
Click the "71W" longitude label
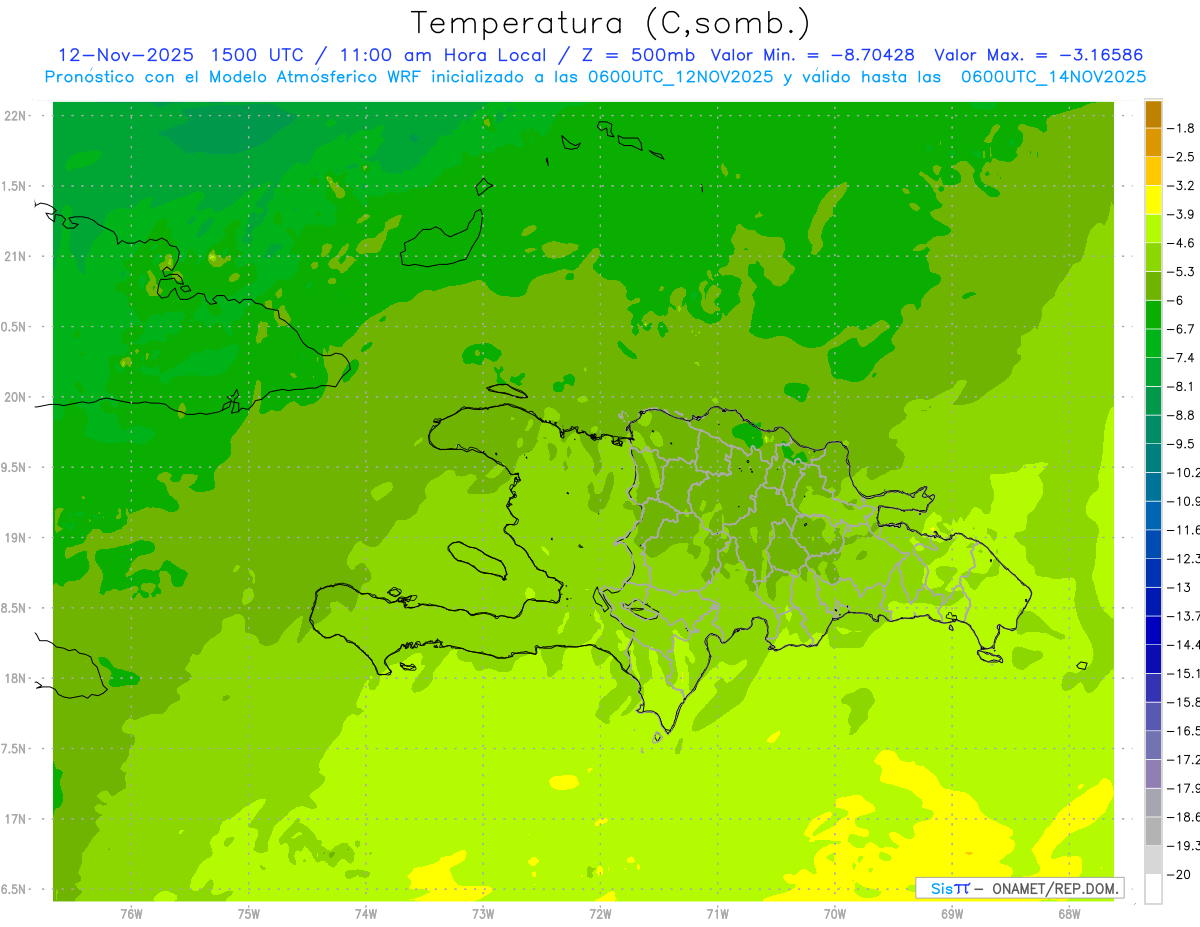point(717,914)
